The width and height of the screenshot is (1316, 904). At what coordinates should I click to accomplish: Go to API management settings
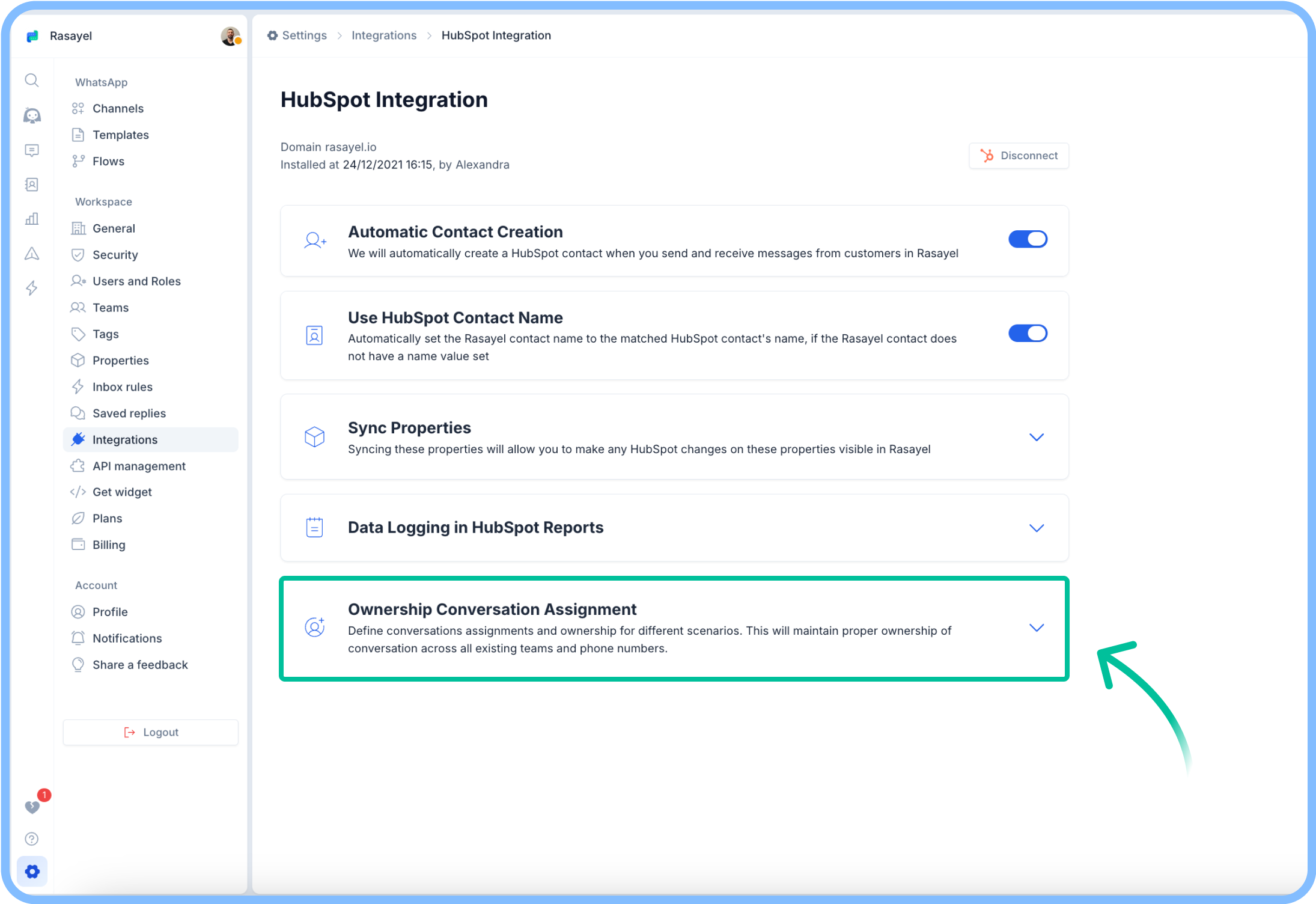[x=139, y=466]
